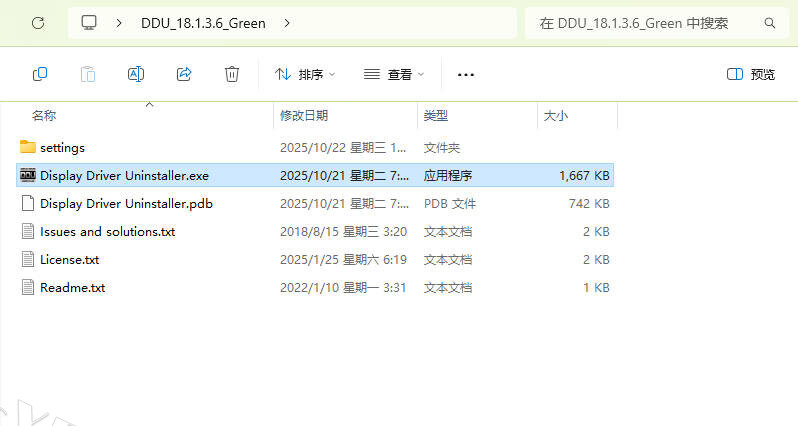Click the copy icon in toolbar
Viewport: 798px width, 426px height.
[40, 74]
